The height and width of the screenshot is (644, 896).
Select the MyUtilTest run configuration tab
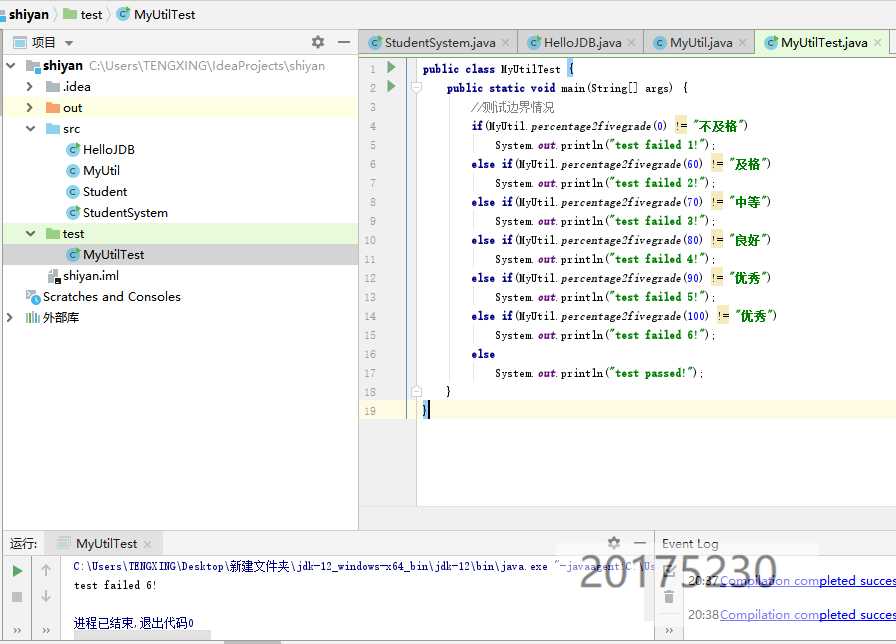106,543
